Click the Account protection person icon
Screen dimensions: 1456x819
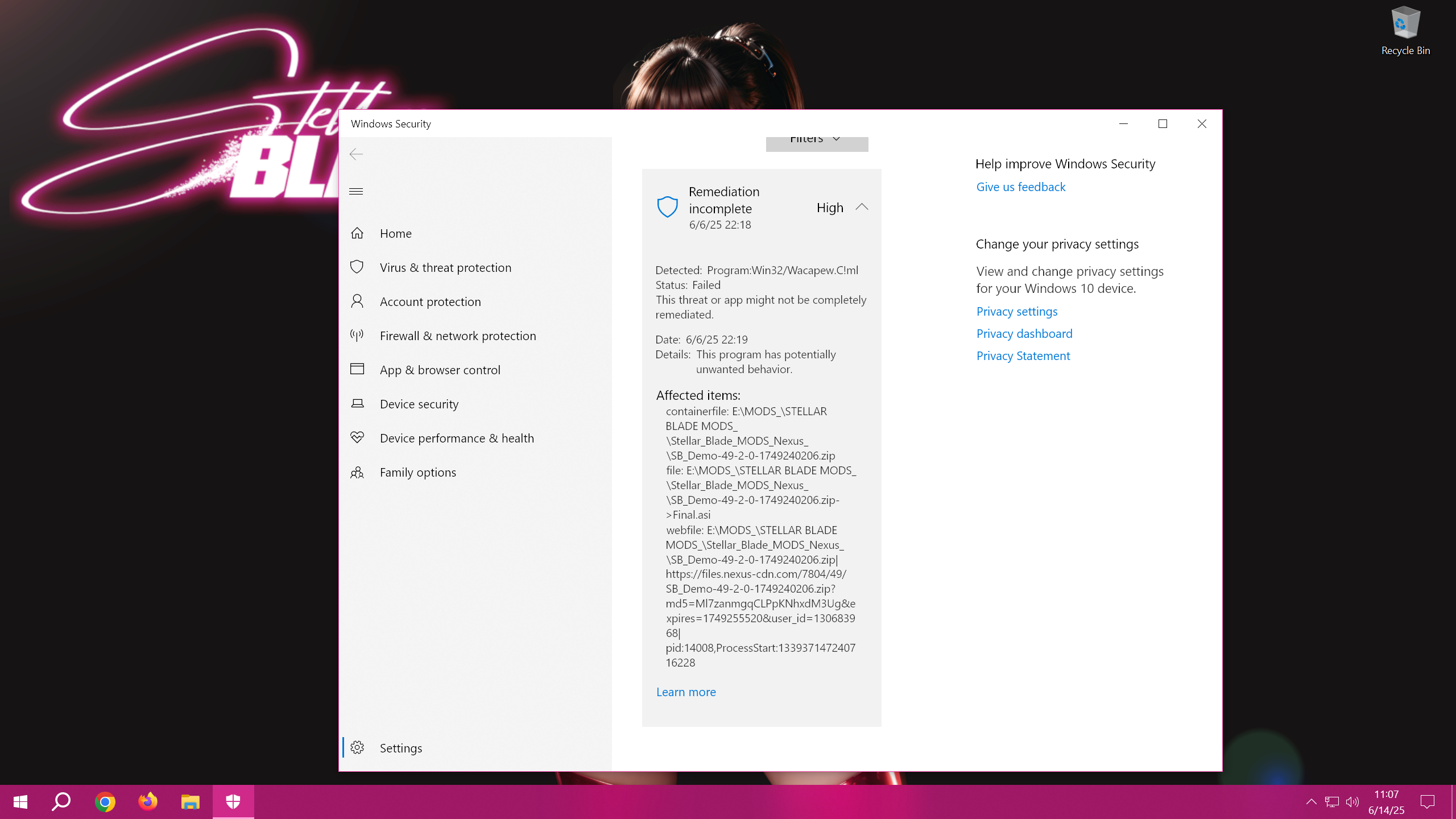357,301
